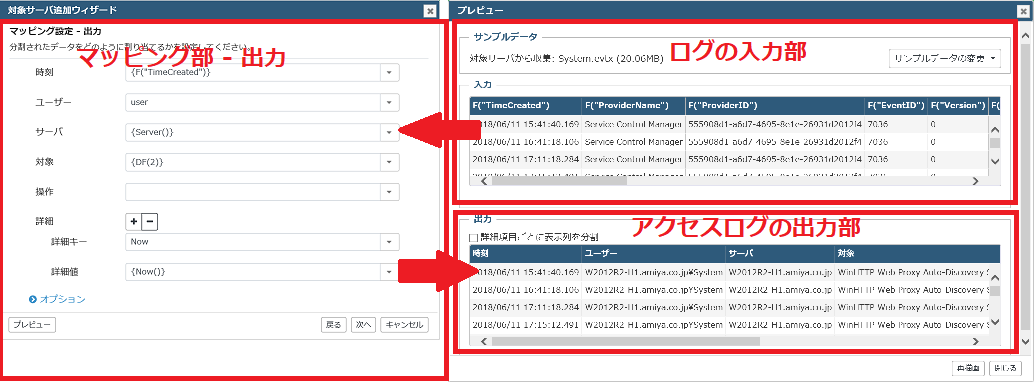Click the input table horizontal scrollbar right arrow
1035x382 pixels.
click(x=976, y=181)
